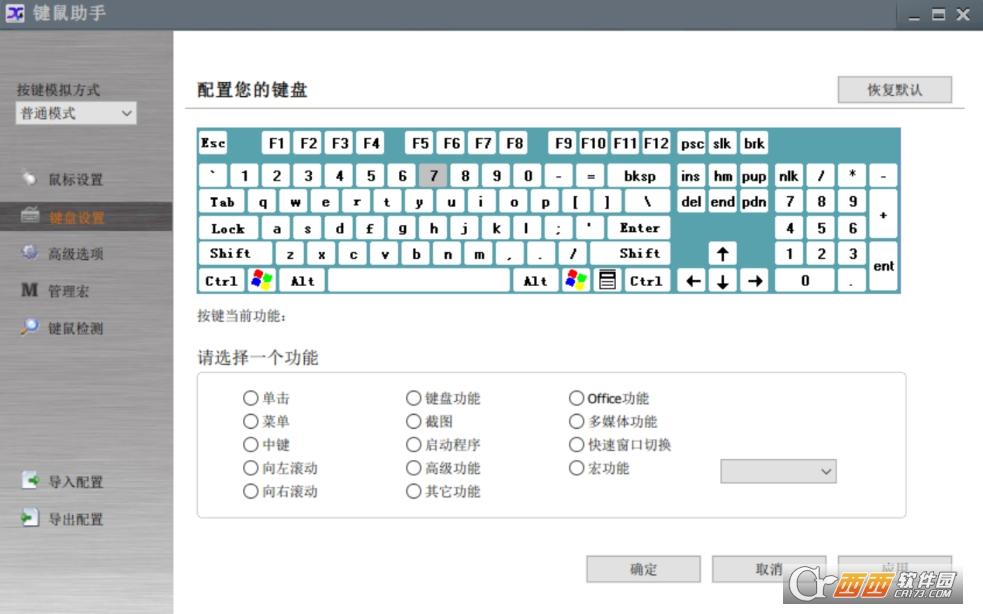Click 导入配置 import configuration
983x614 pixels.
click(x=75, y=482)
